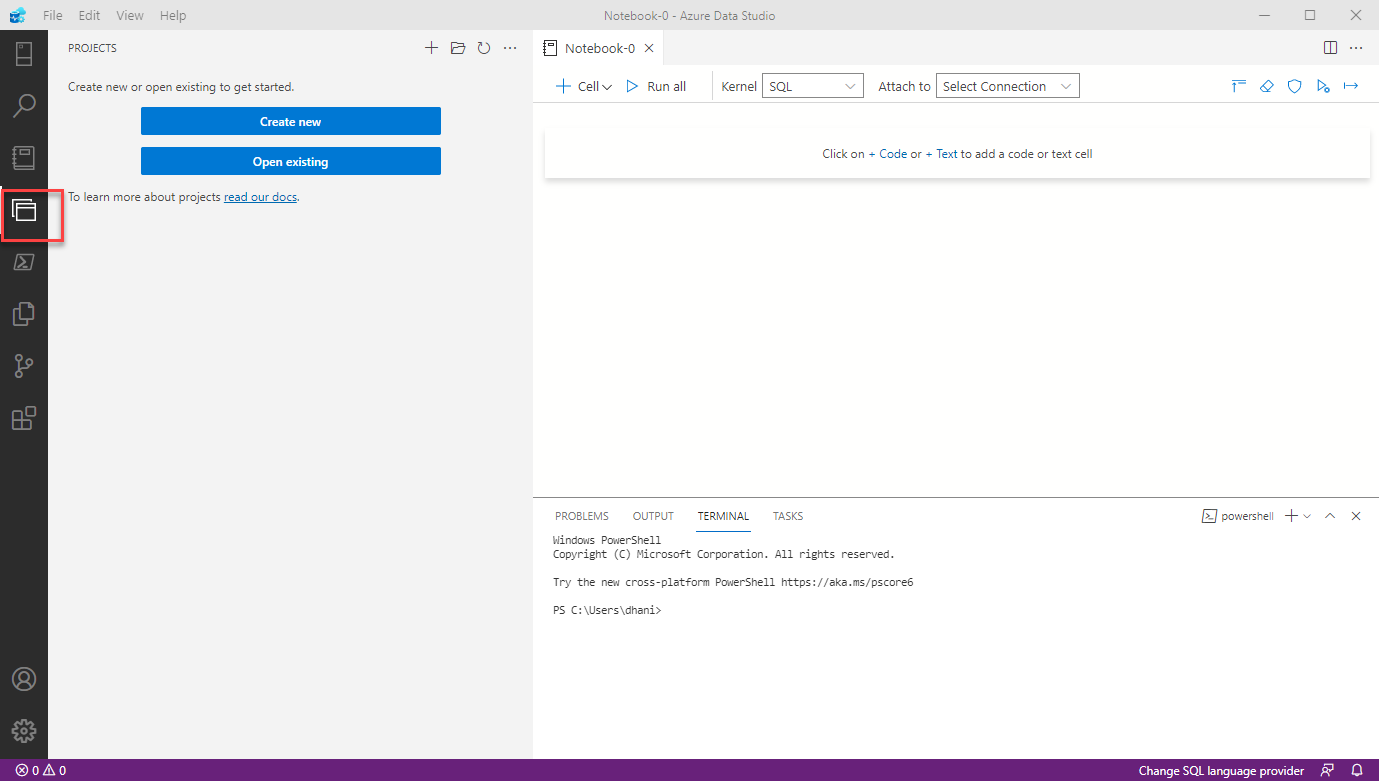Open the Kernel SQL dropdown
Image resolution: width=1379 pixels, height=781 pixels.
coord(813,86)
